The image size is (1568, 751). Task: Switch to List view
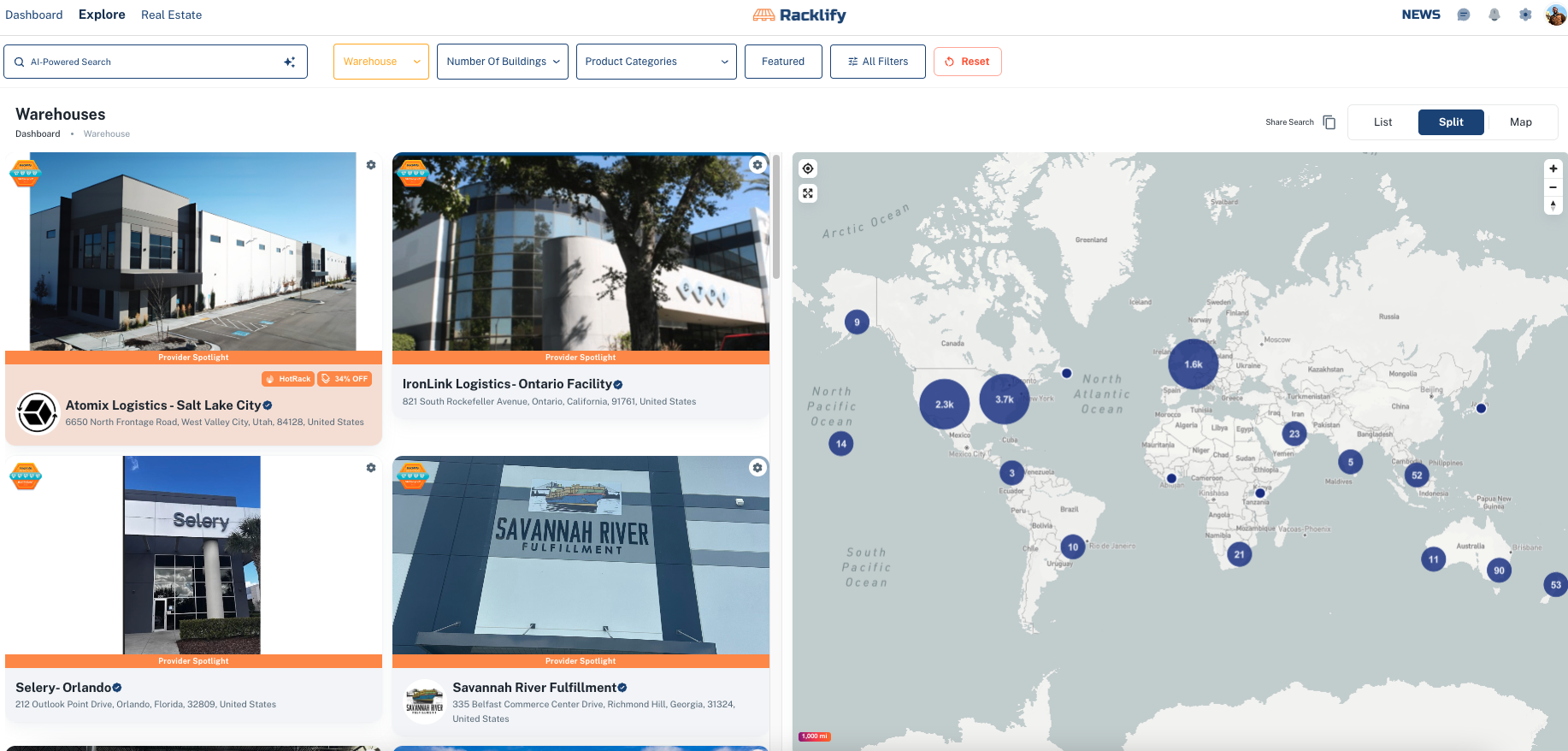coord(1383,122)
